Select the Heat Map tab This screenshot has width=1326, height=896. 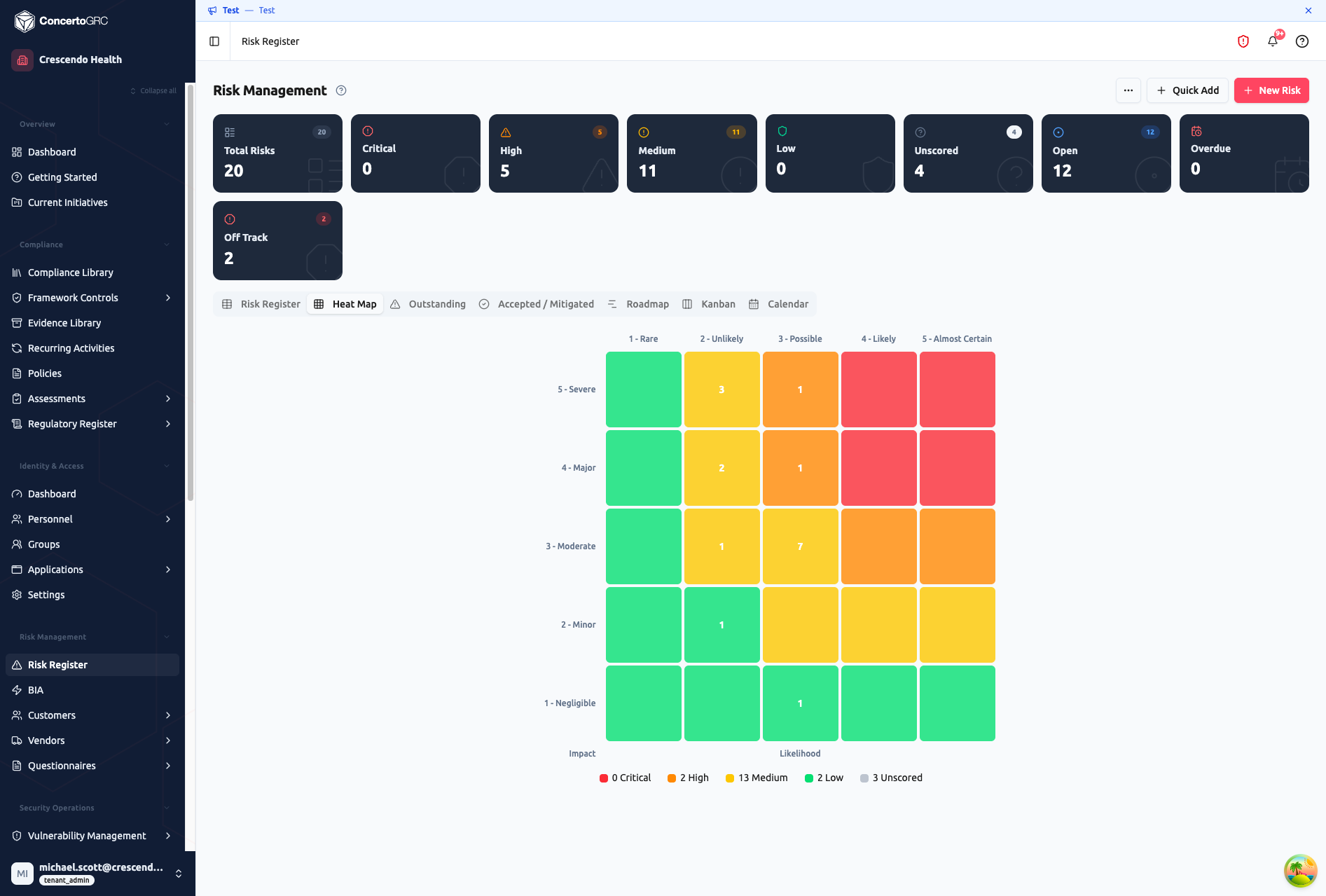click(345, 304)
